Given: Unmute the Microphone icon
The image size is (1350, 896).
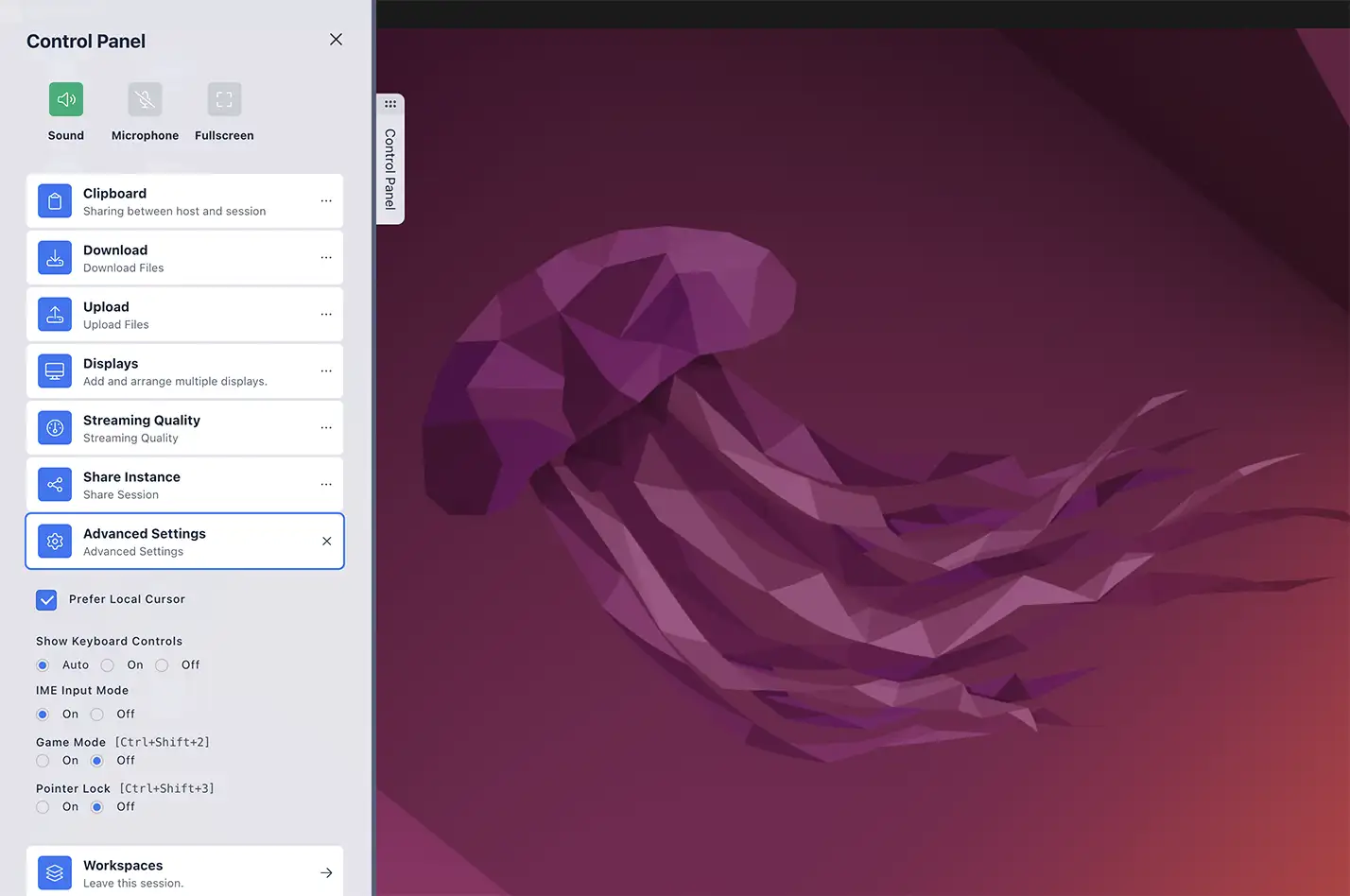Looking at the screenshot, I should [x=145, y=98].
